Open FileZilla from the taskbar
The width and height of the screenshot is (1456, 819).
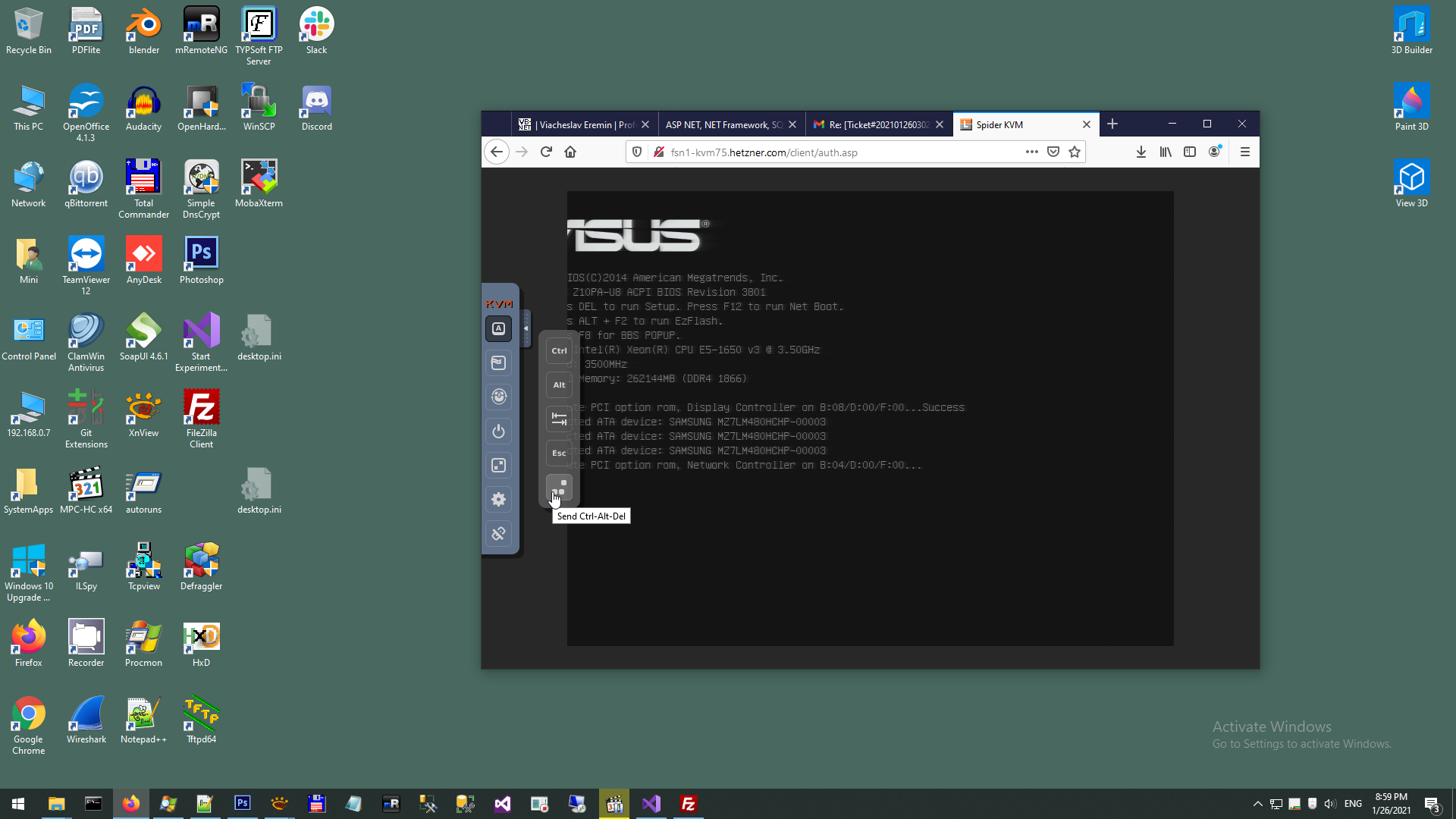pyautogui.click(x=689, y=804)
